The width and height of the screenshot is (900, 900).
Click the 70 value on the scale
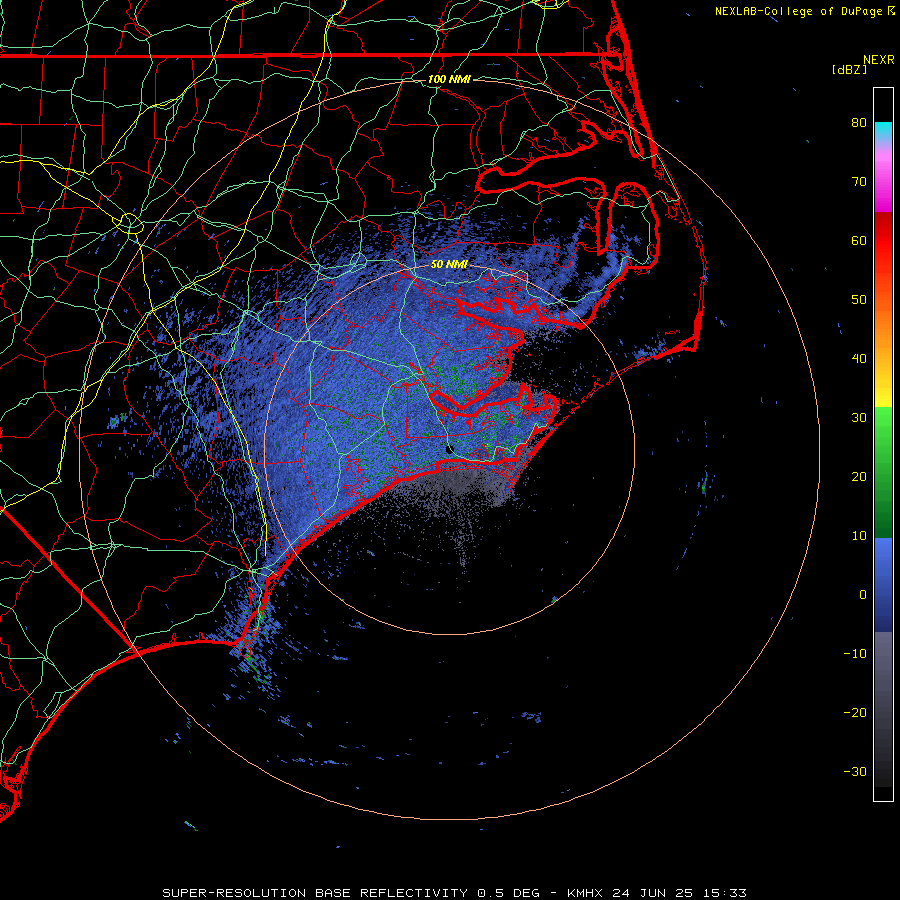[859, 181]
